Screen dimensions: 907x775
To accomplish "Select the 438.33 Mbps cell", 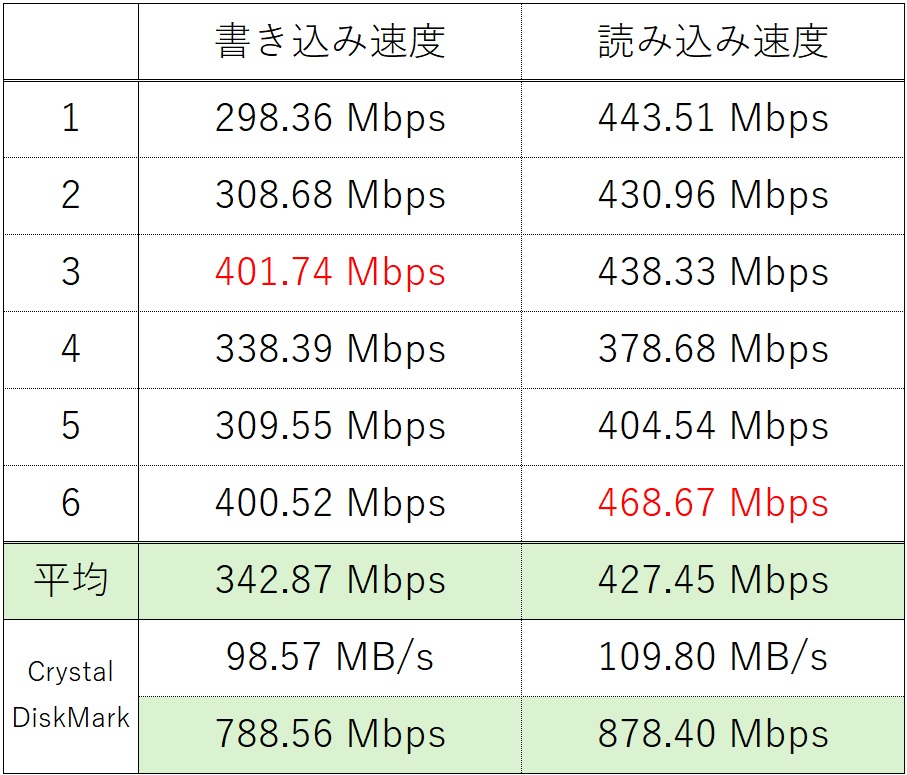I will (x=713, y=272).
